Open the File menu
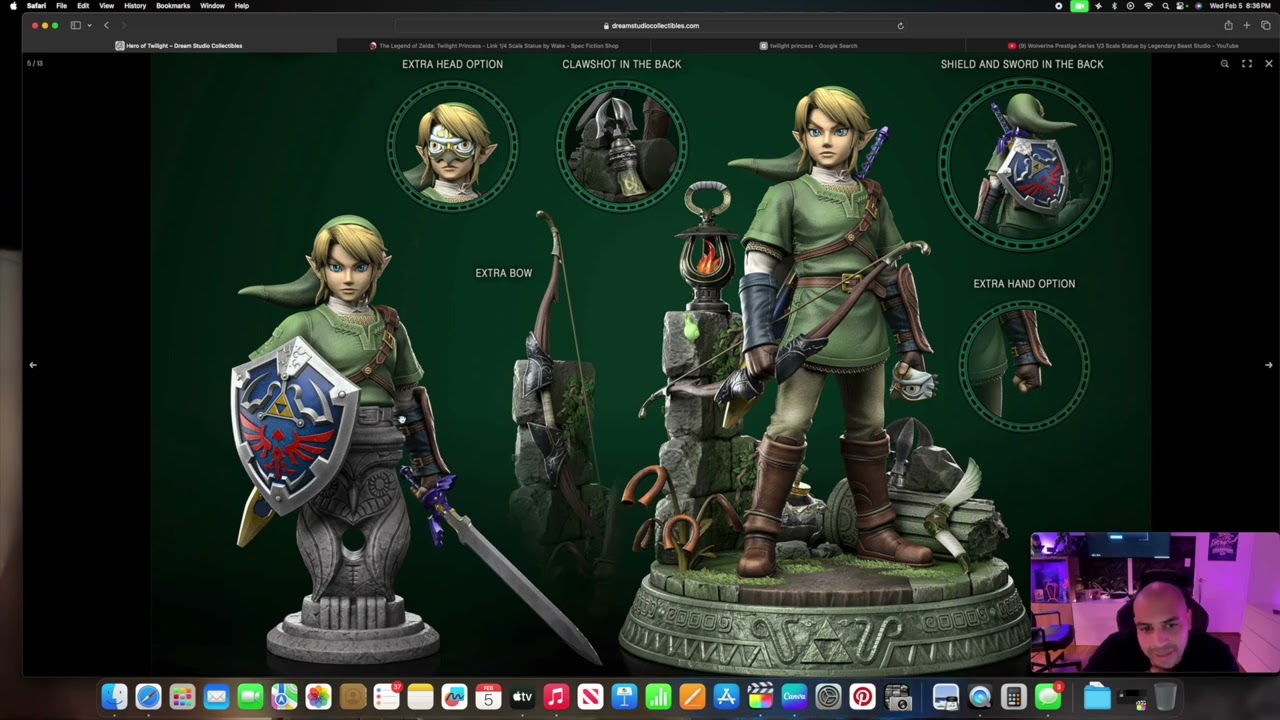Screen dimensions: 1280x720 [61, 6]
